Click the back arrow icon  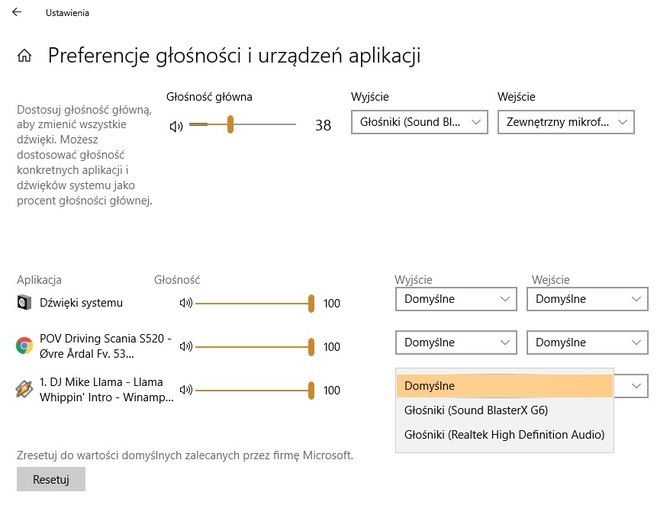(16, 13)
